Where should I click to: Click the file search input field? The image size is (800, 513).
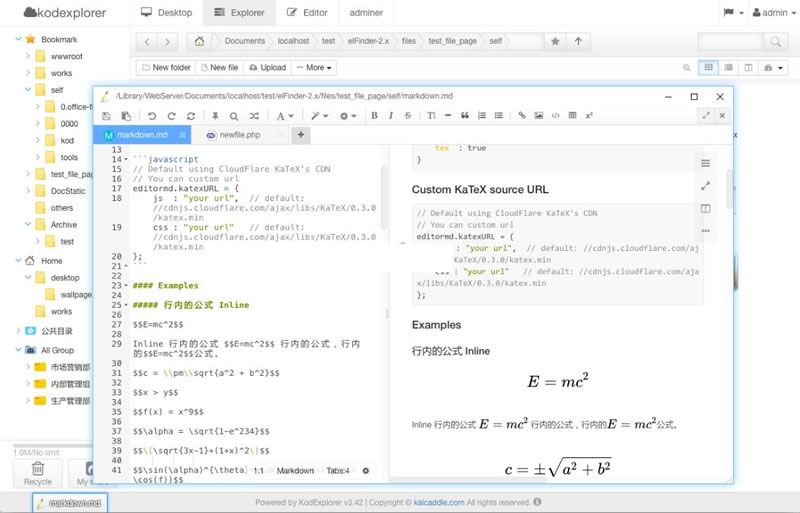(730, 41)
